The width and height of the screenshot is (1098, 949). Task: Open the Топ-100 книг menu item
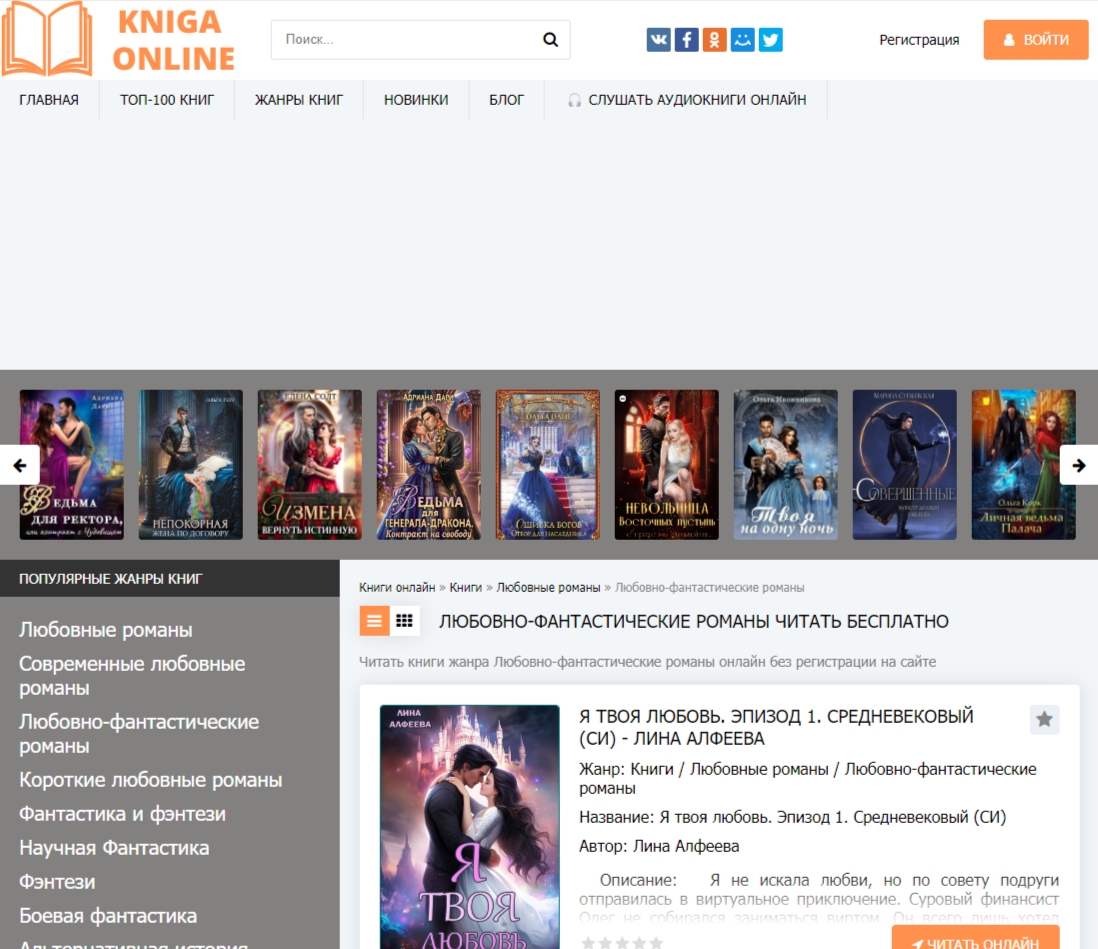[167, 100]
